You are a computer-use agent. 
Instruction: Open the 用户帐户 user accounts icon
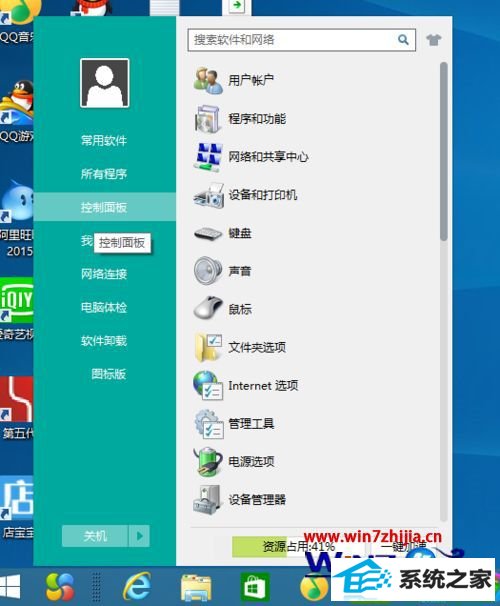click(208, 80)
